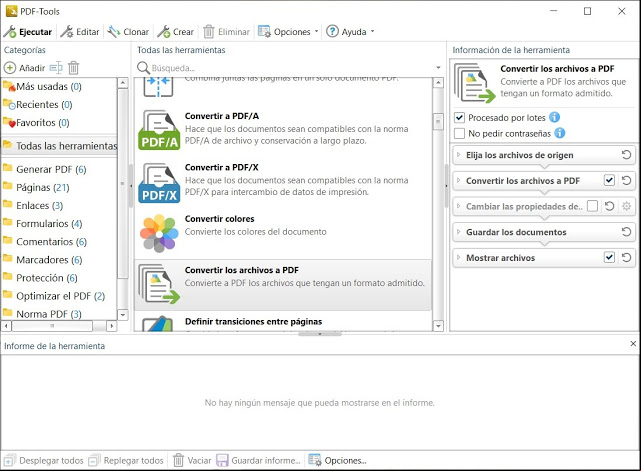Expand Convertir los archivos a PDF step
The height and width of the screenshot is (471, 641).
pyautogui.click(x=458, y=180)
